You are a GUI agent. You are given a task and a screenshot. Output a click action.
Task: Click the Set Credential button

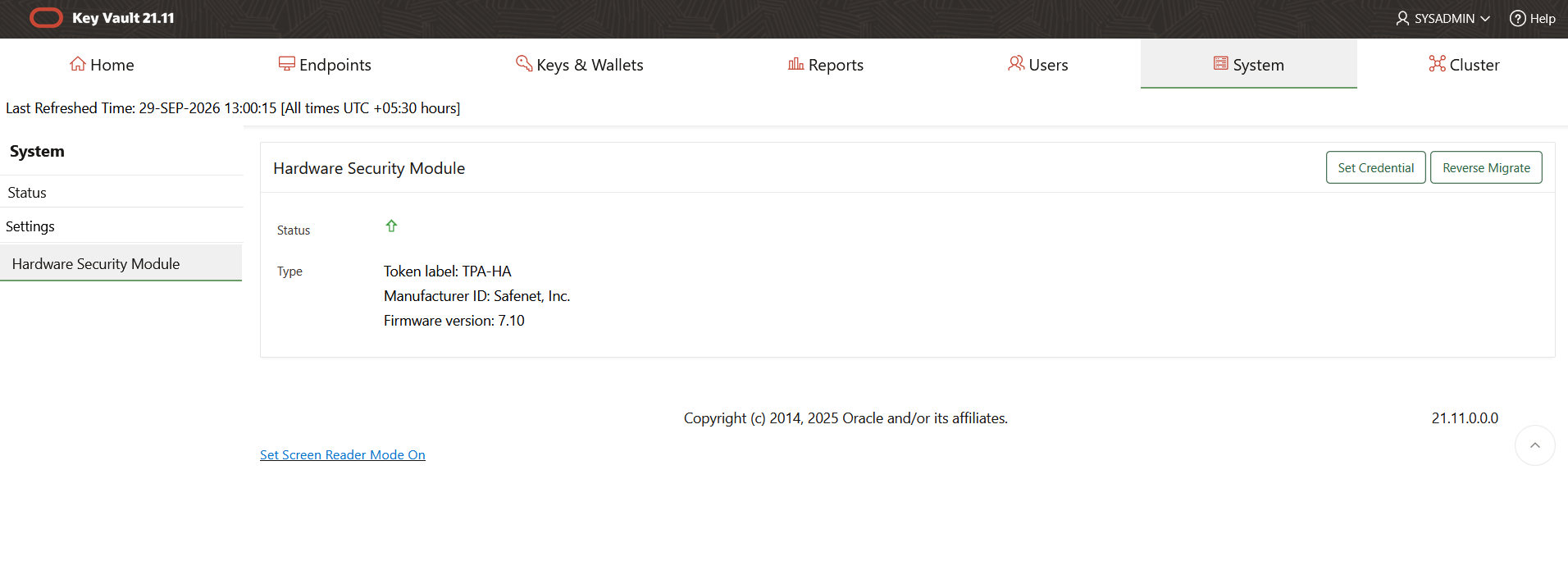(x=1376, y=167)
